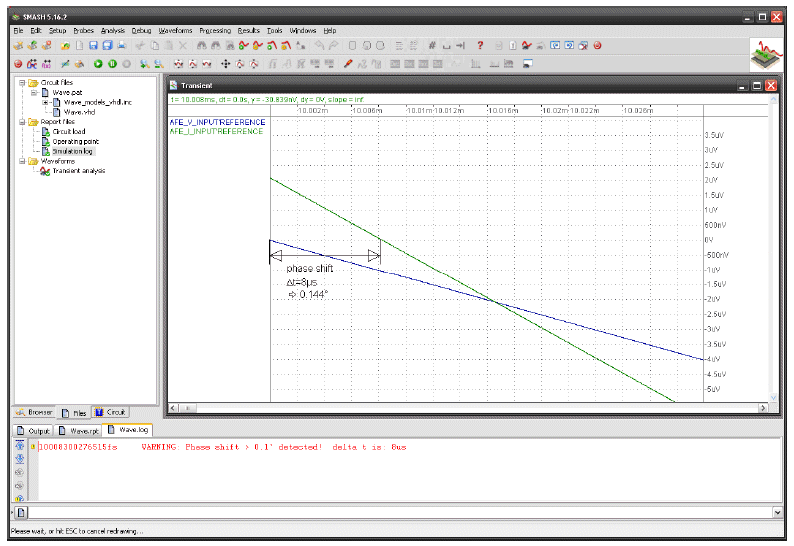Switch to the Browser panel tab
This screenshot has width=794, height=546.
[34, 412]
